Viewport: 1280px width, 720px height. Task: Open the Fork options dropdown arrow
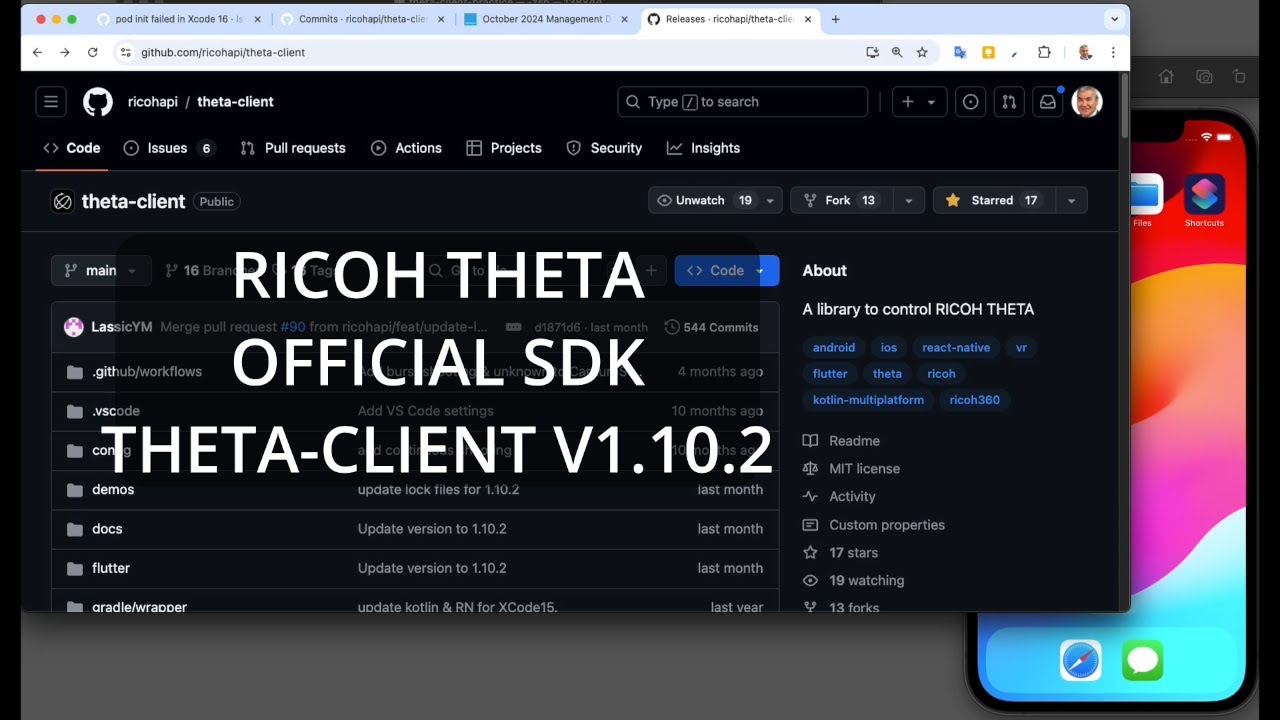pyautogui.click(x=908, y=200)
